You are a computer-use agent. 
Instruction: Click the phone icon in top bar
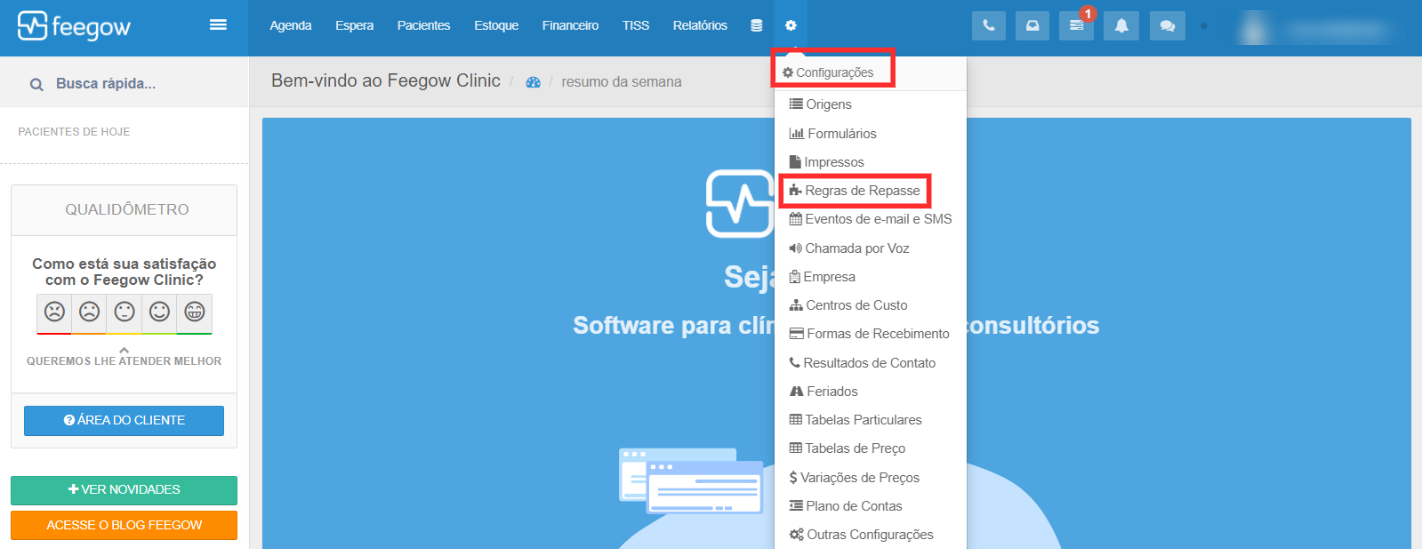click(x=989, y=26)
